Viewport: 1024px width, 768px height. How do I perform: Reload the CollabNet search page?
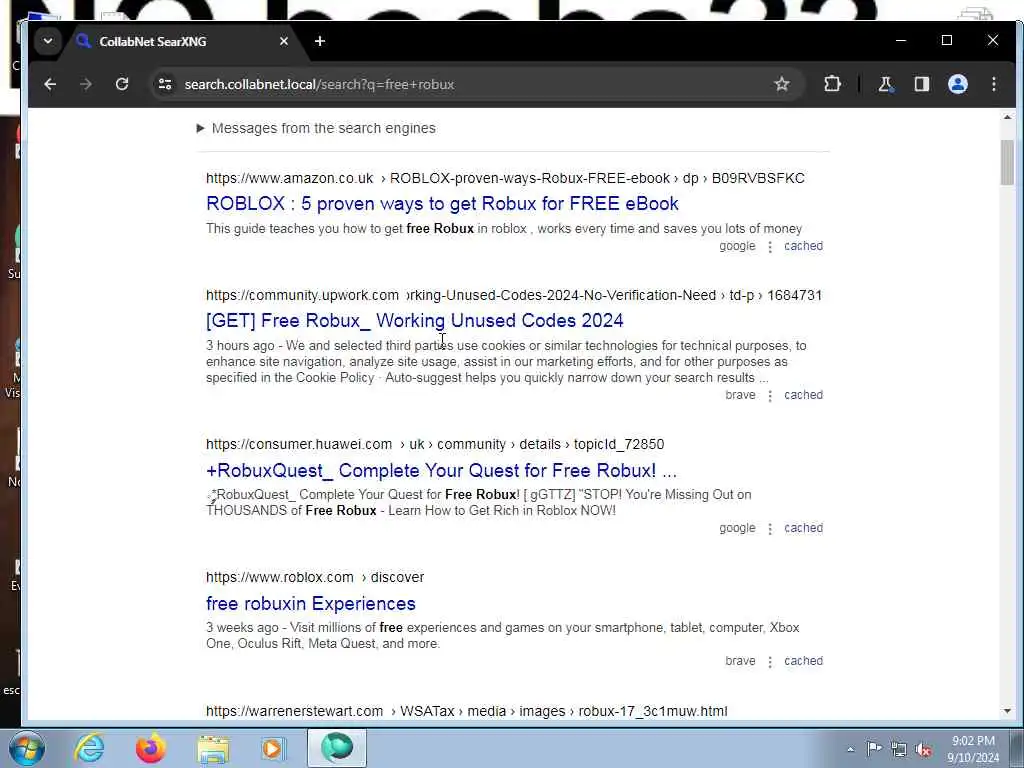[x=121, y=84]
